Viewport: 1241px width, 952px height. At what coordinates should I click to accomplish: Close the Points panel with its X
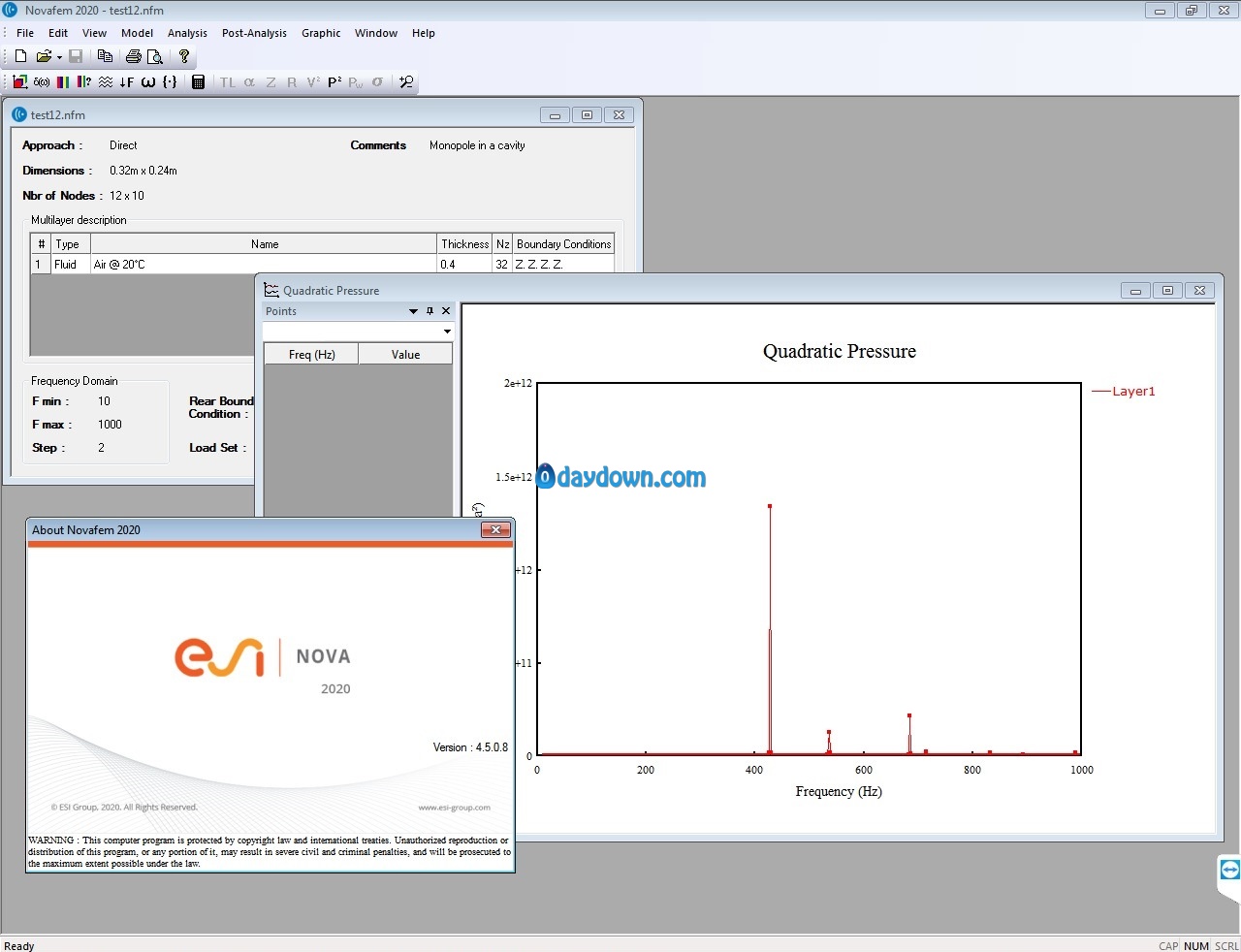click(x=446, y=311)
